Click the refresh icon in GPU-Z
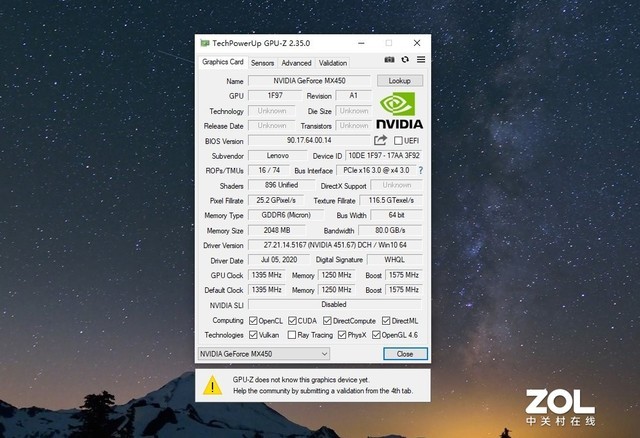640x438 pixels. tap(405, 60)
